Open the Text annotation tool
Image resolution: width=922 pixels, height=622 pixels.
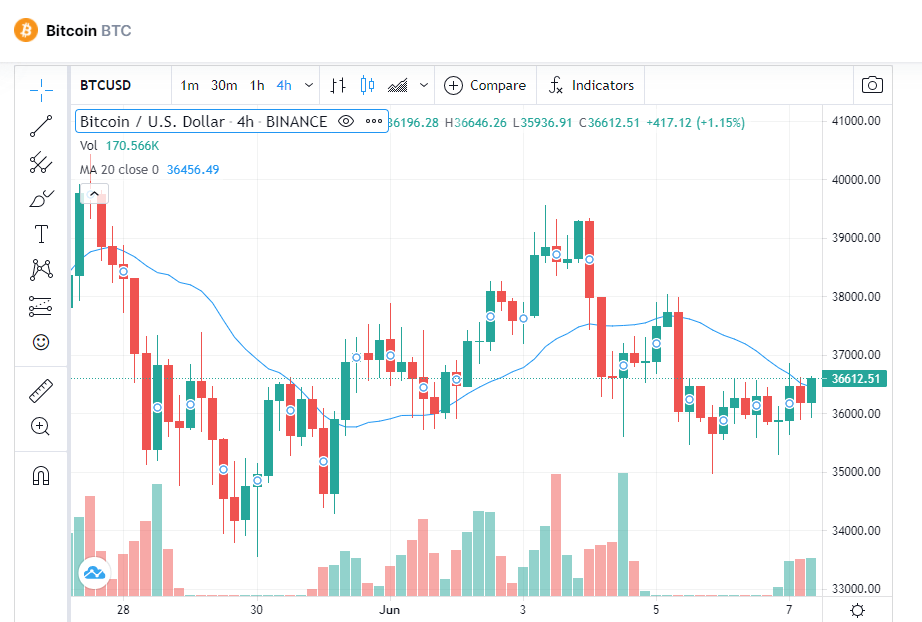[x=40, y=234]
